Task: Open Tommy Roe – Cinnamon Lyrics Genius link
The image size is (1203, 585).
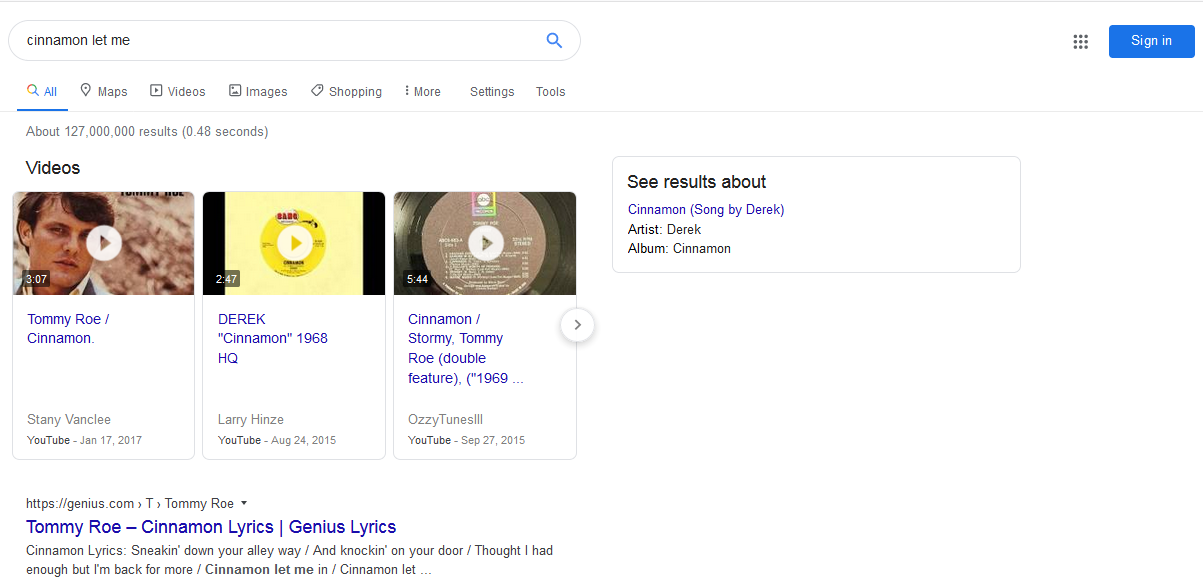Action: tap(211, 527)
